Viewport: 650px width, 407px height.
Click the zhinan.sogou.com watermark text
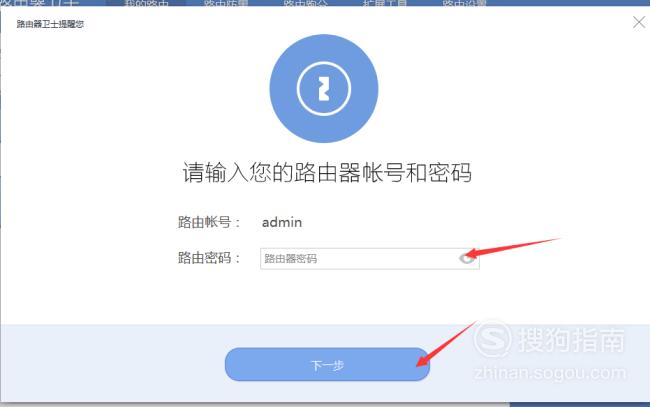click(550, 373)
